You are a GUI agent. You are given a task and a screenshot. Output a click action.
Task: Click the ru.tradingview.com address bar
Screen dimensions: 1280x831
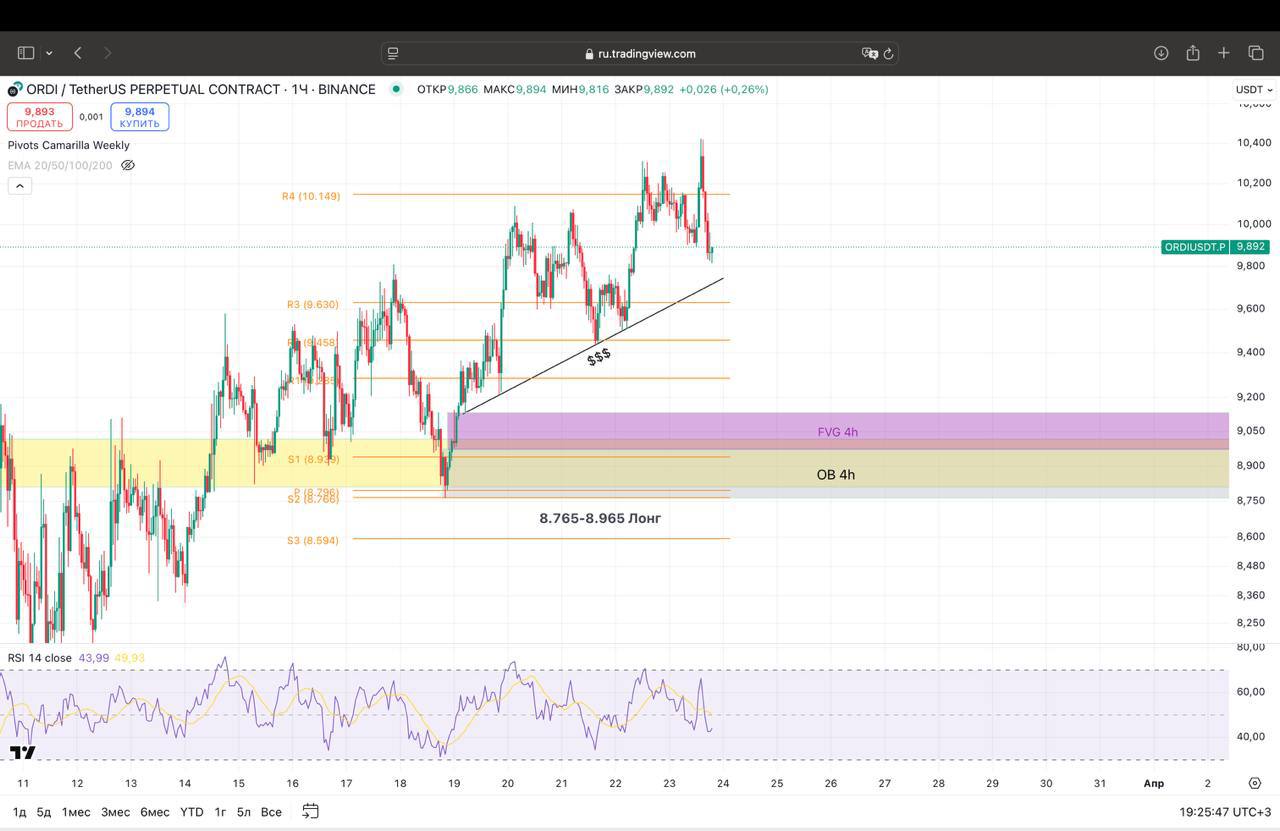[640, 53]
